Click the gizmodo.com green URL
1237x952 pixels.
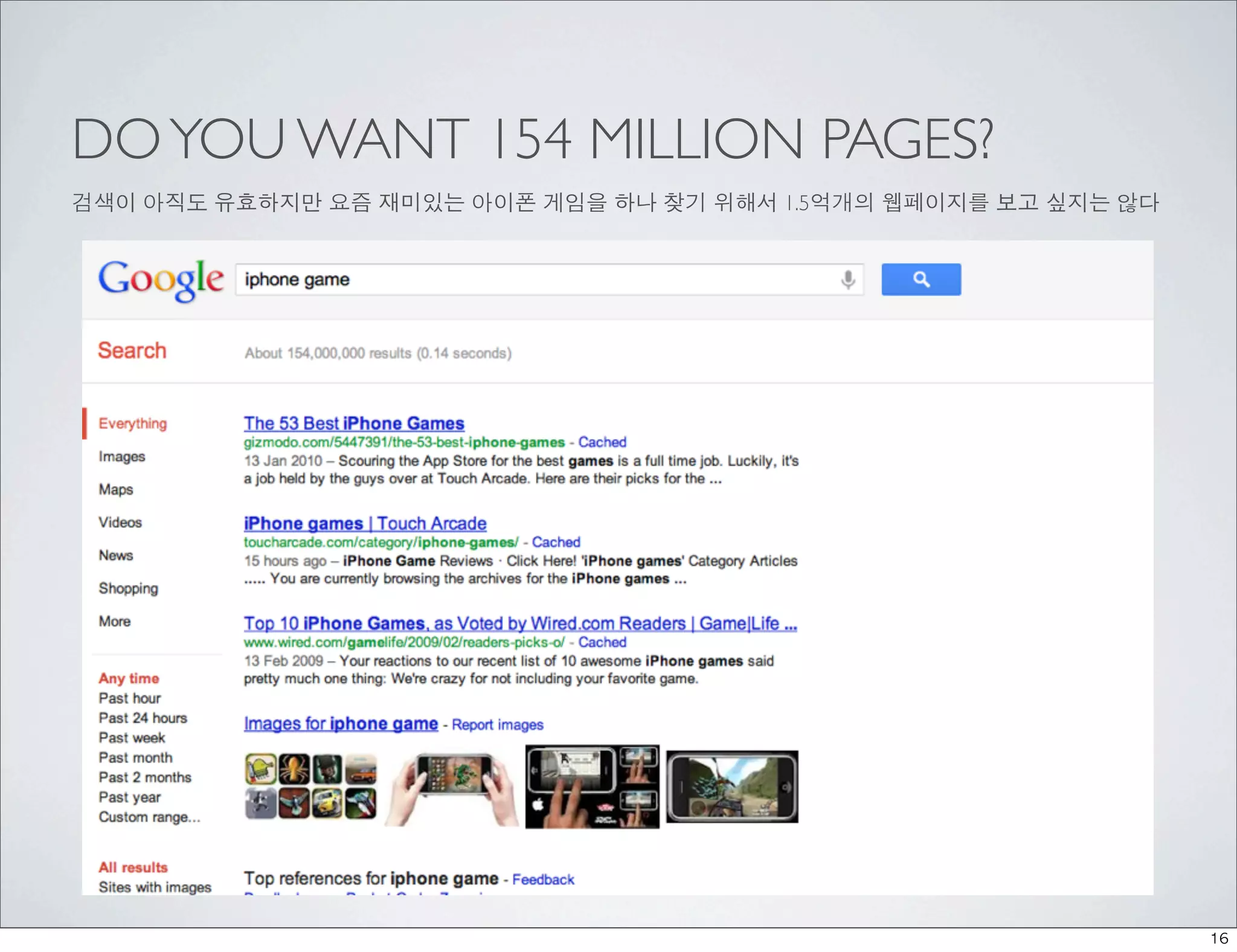click(404, 442)
